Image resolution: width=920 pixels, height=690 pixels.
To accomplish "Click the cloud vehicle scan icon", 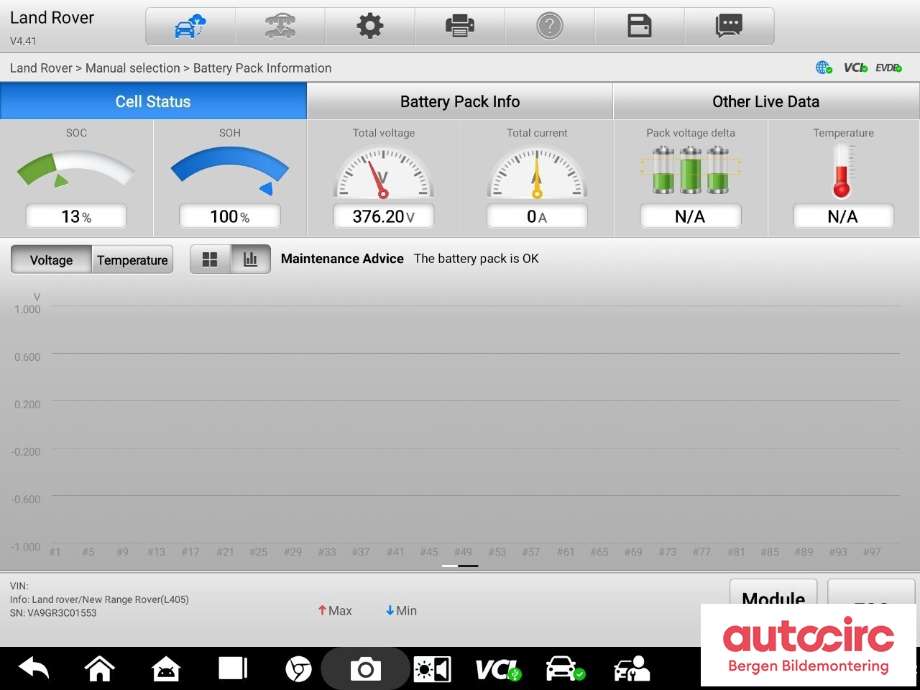I will 190,26.
